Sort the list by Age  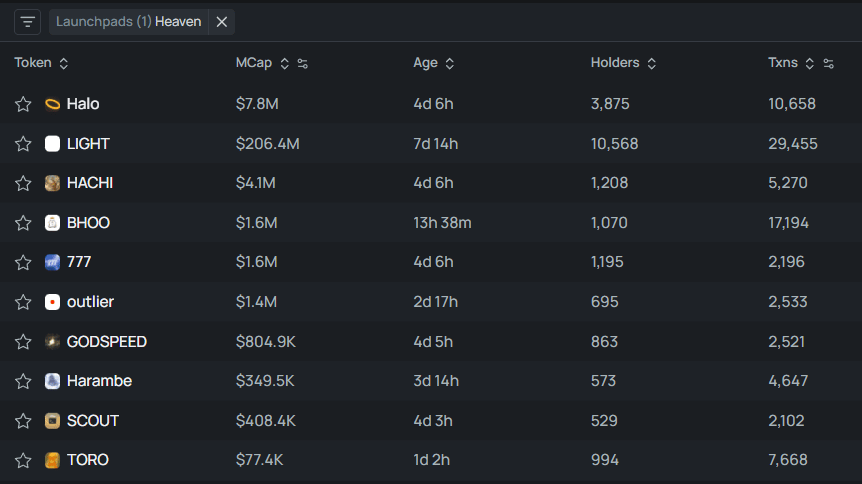coord(450,64)
